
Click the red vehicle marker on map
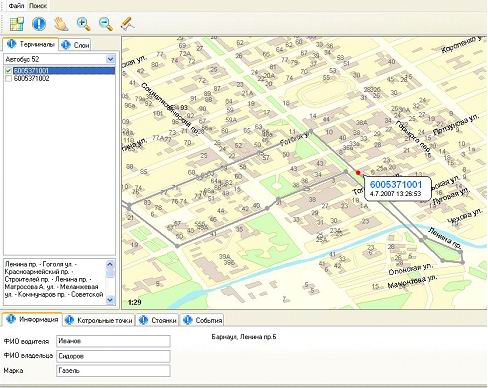tap(358, 173)
